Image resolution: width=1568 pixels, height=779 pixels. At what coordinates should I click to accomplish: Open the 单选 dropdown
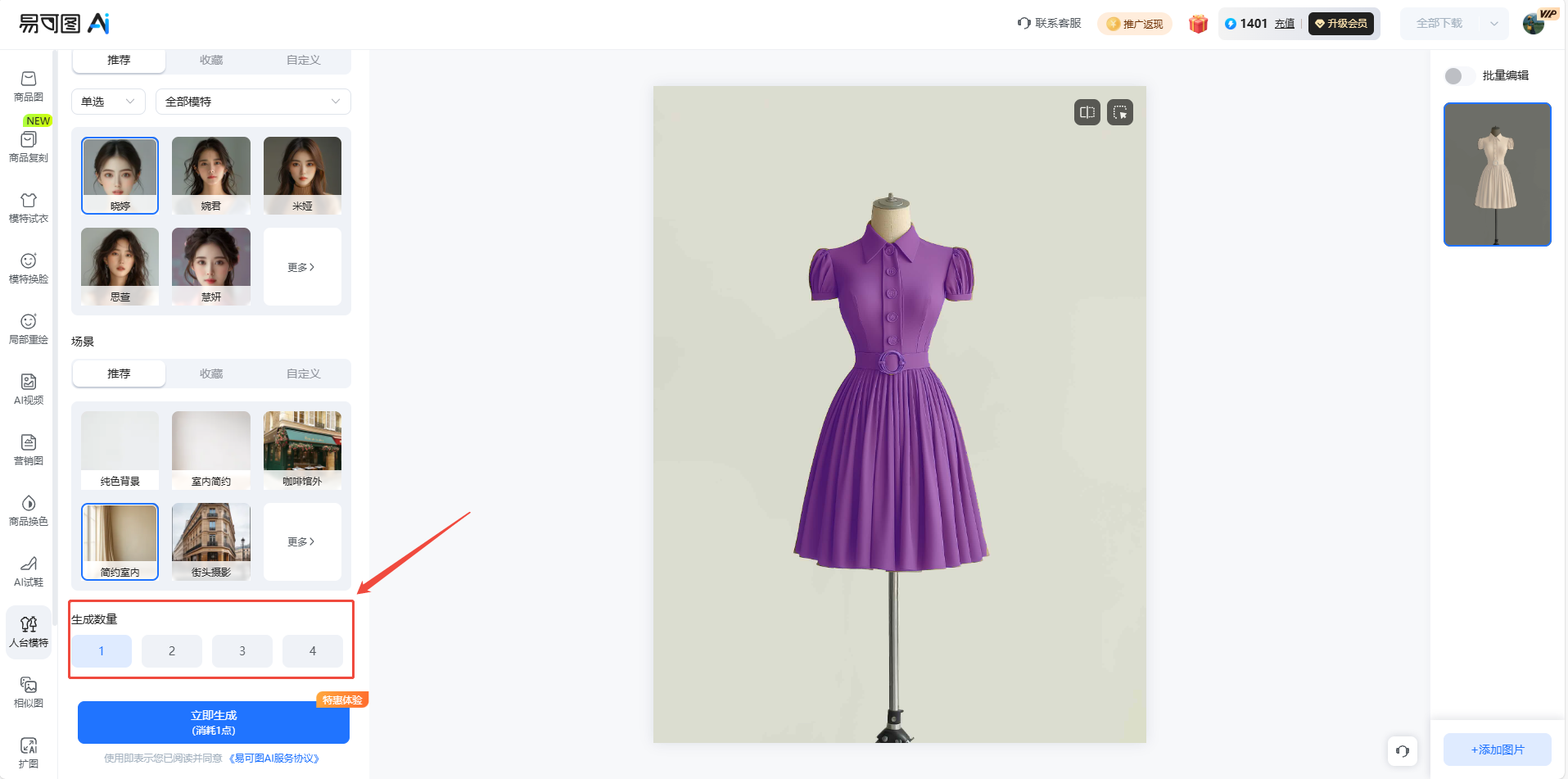click(x=108, y=102)
